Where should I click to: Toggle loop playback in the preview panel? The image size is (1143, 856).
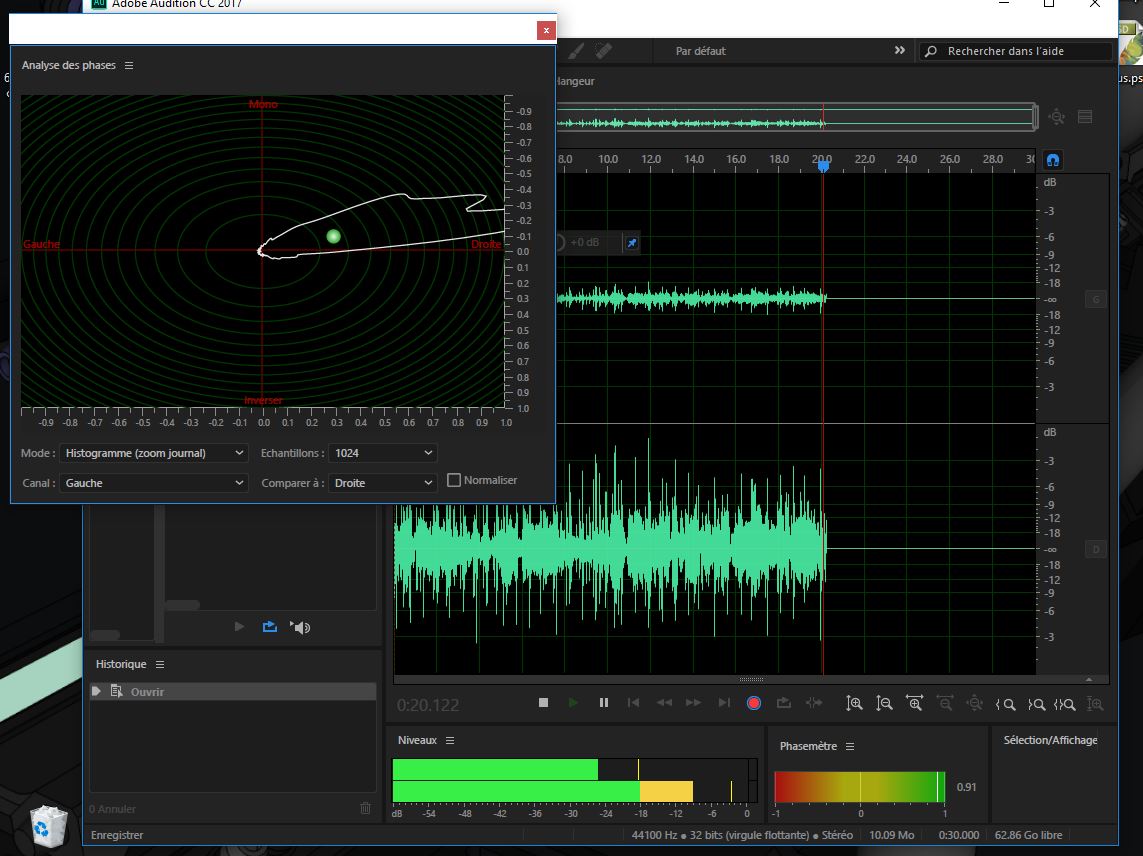tap(269, 627)
